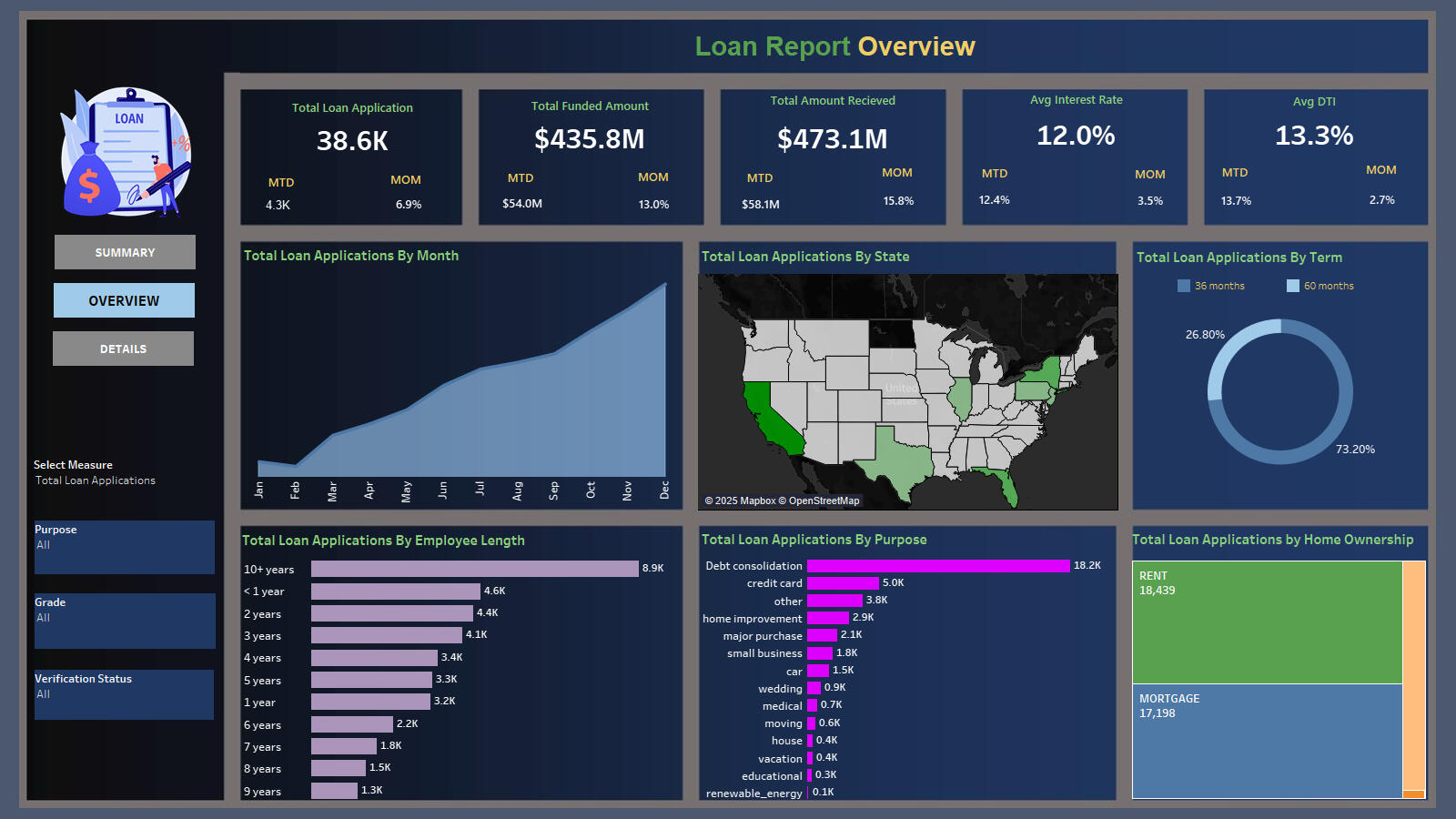
Task: Go to the DETAILS page
Action: click(x=123, y=349)
